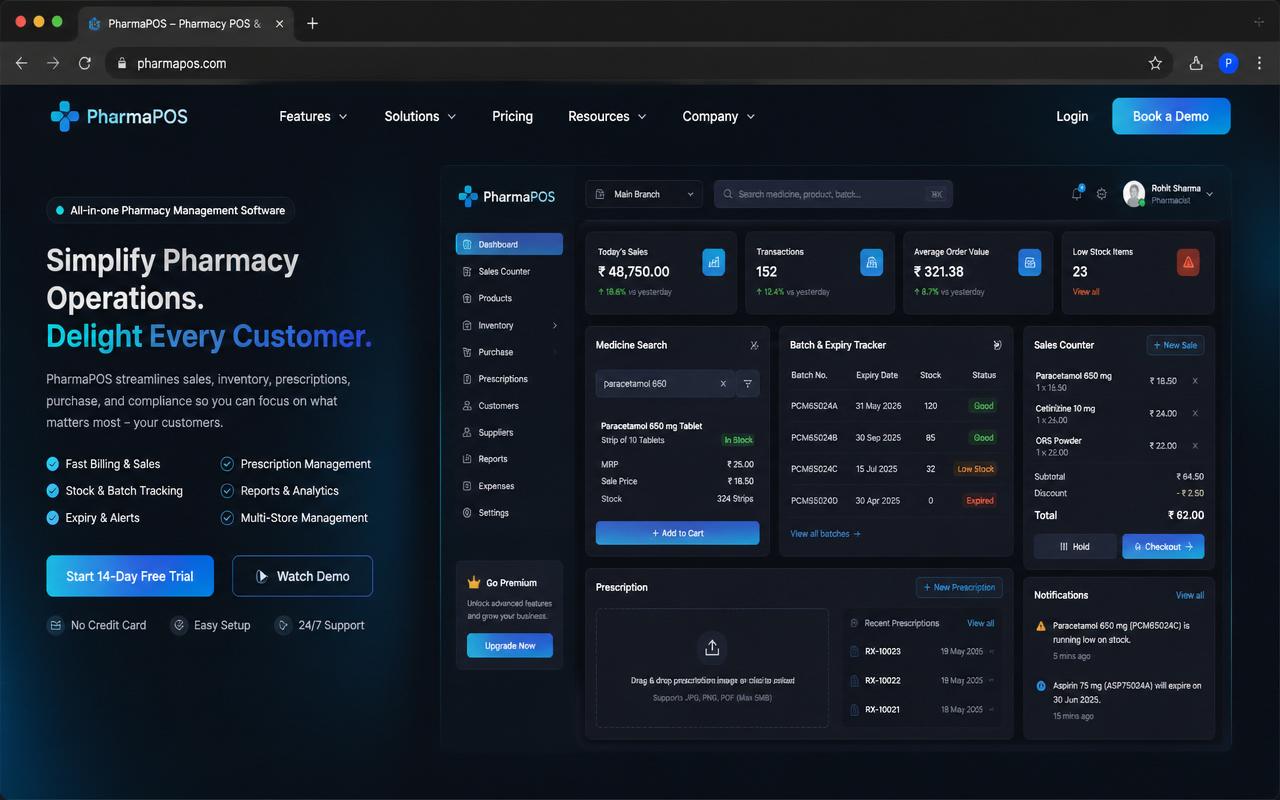Open Customers in the sidebar
The image size is (1280, 800).
coord(509,406)
